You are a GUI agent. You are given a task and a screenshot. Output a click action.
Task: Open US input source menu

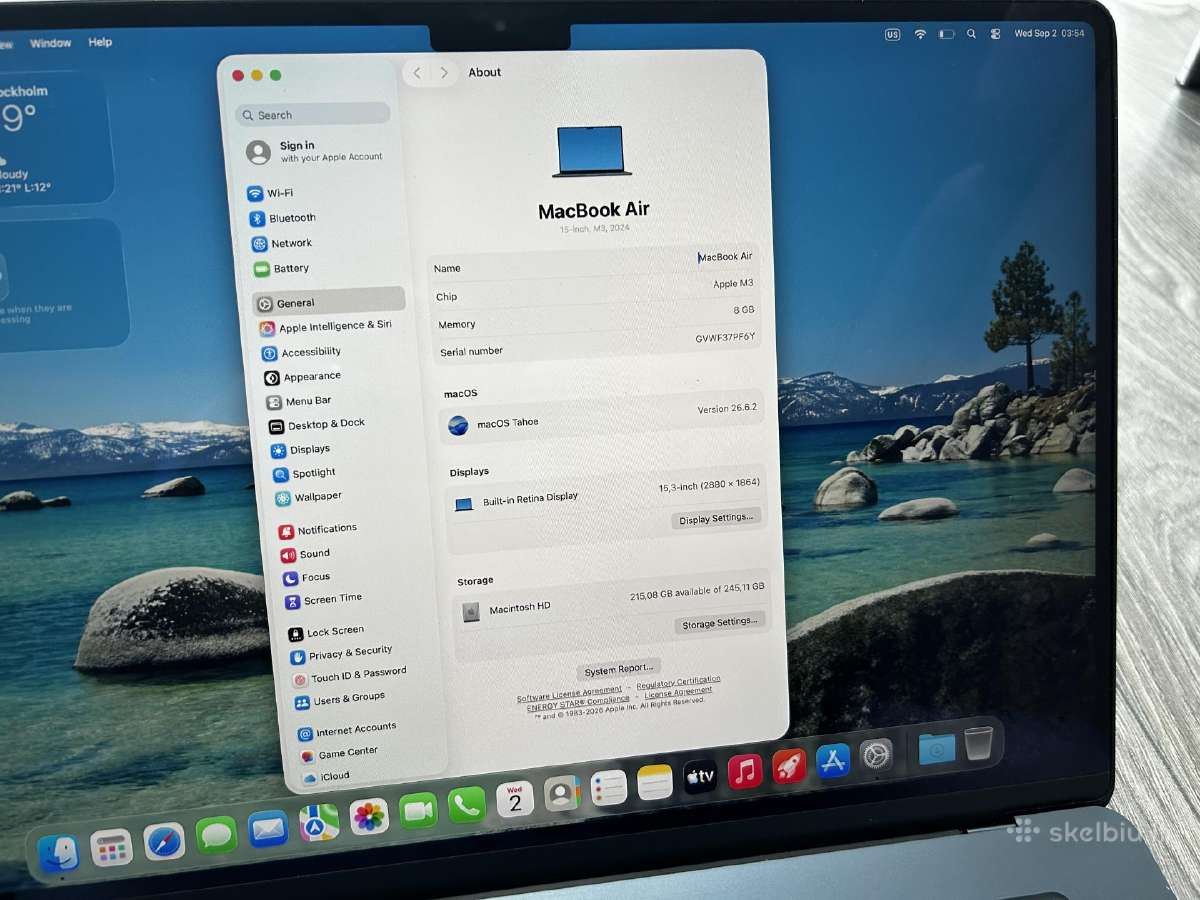[x=892, y=34]
